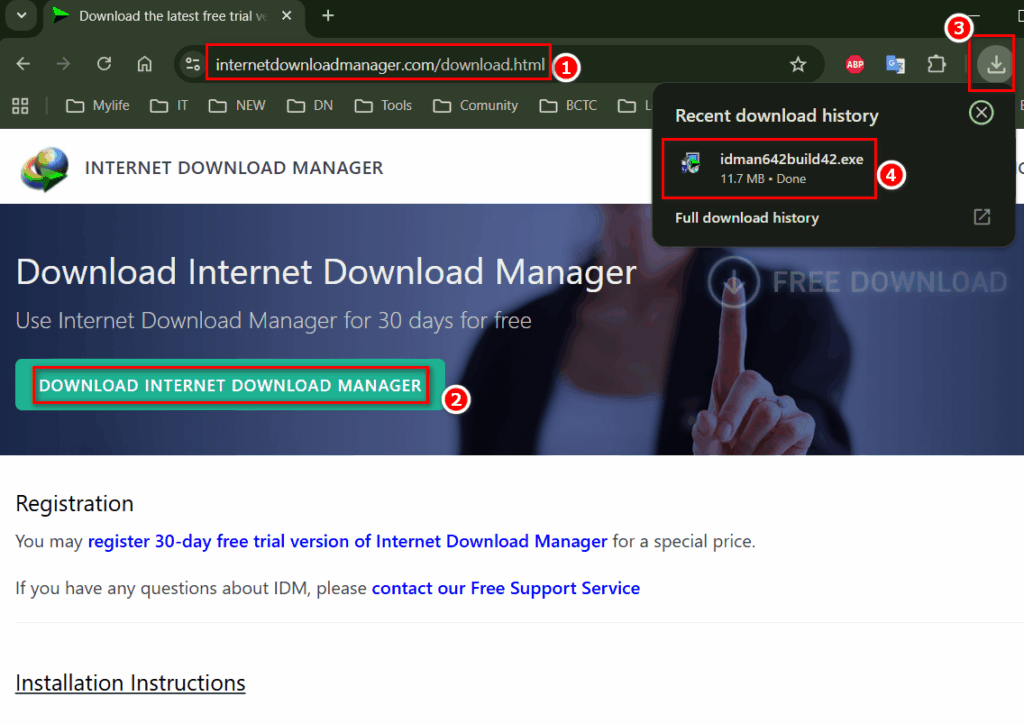Open the Google Translate extension icon
Image resolution: width=1024 pixels, height=724 pixels.
pyautogui.click(x=895, y=64)
